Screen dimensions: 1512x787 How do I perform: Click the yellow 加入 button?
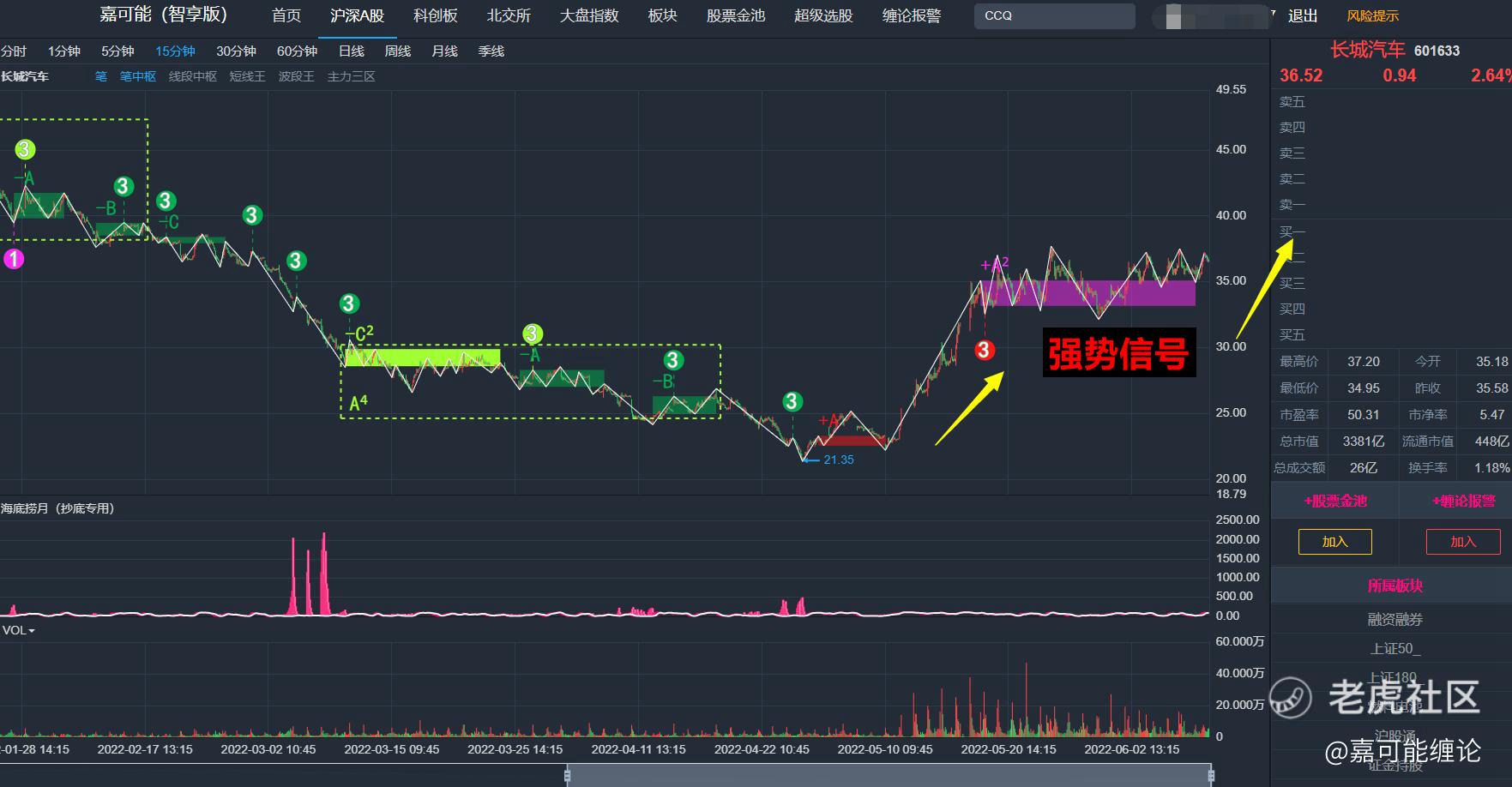tap(1334, 542)
